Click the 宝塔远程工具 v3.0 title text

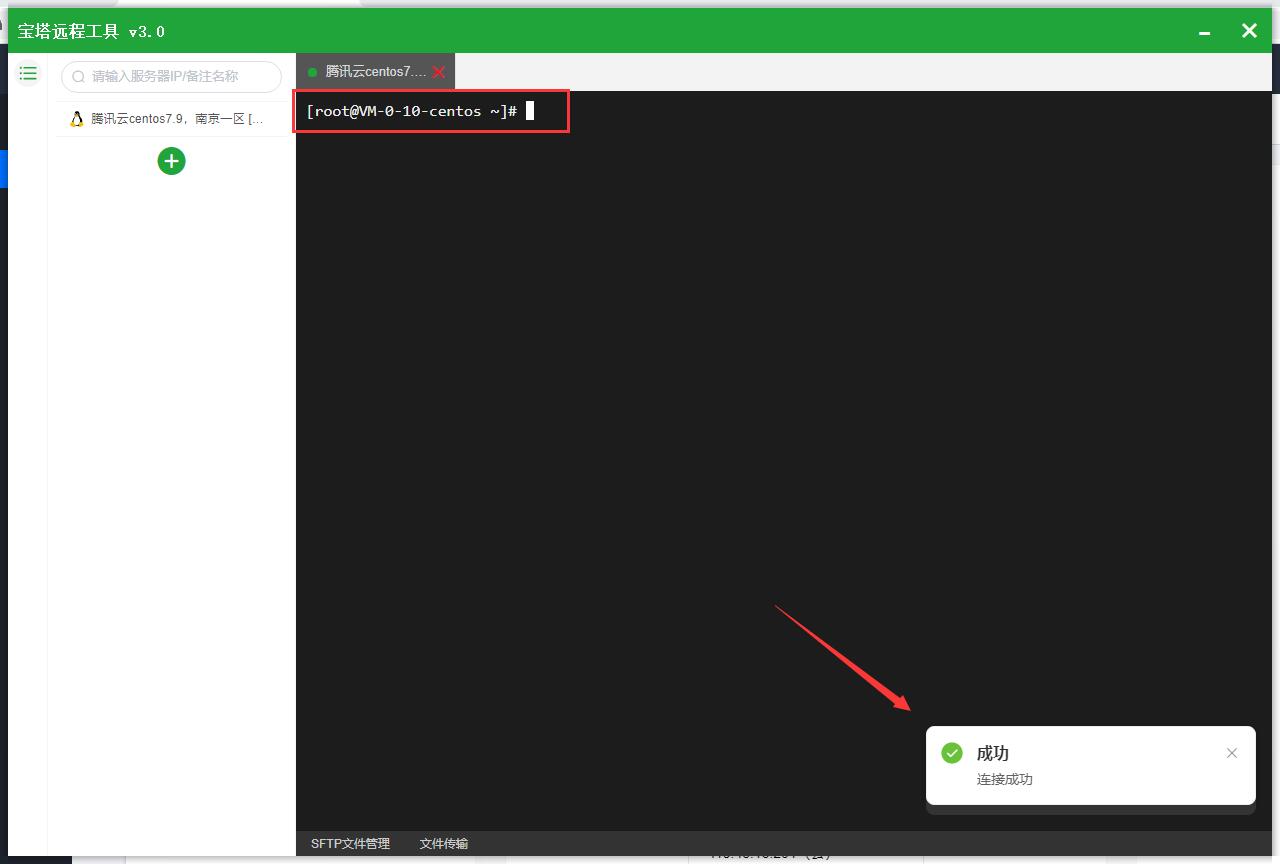(x=91, y=31)
